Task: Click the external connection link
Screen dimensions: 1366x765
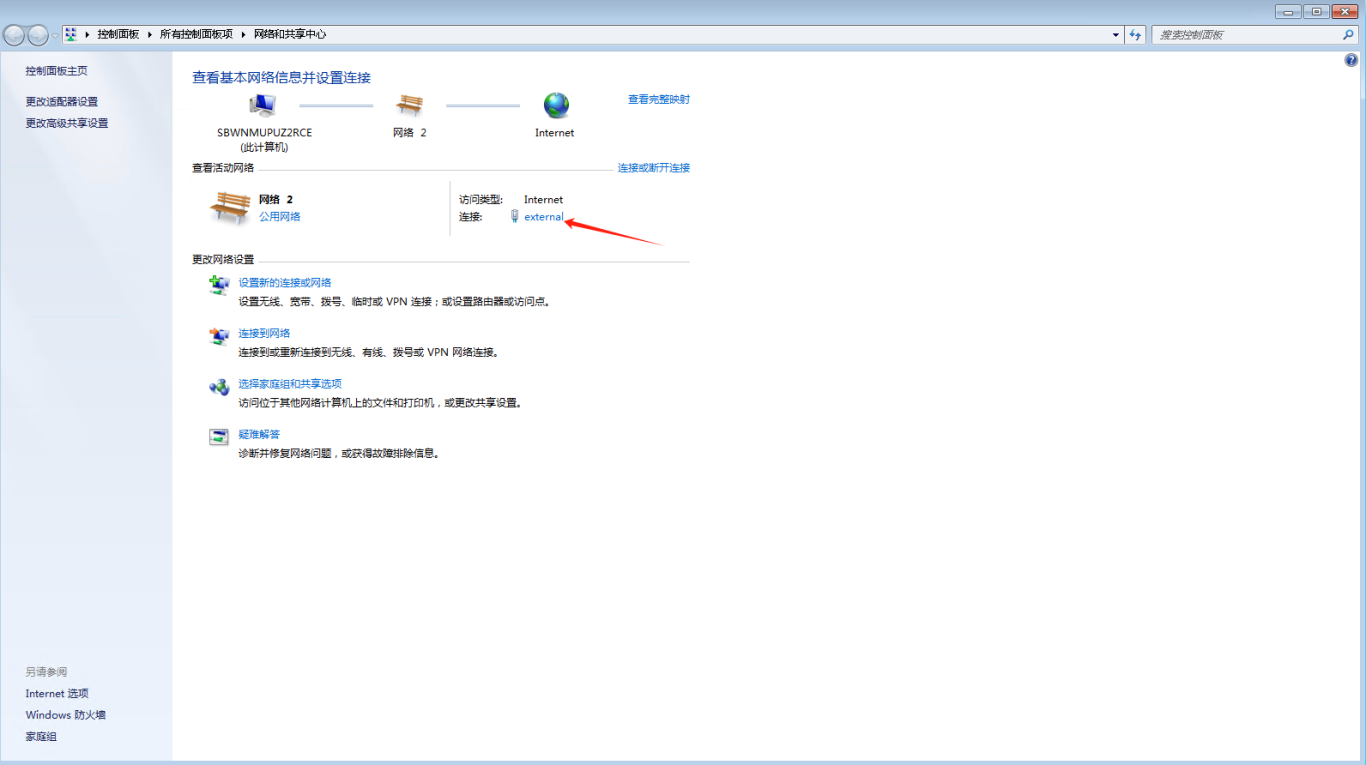Action: coord(544,217)
